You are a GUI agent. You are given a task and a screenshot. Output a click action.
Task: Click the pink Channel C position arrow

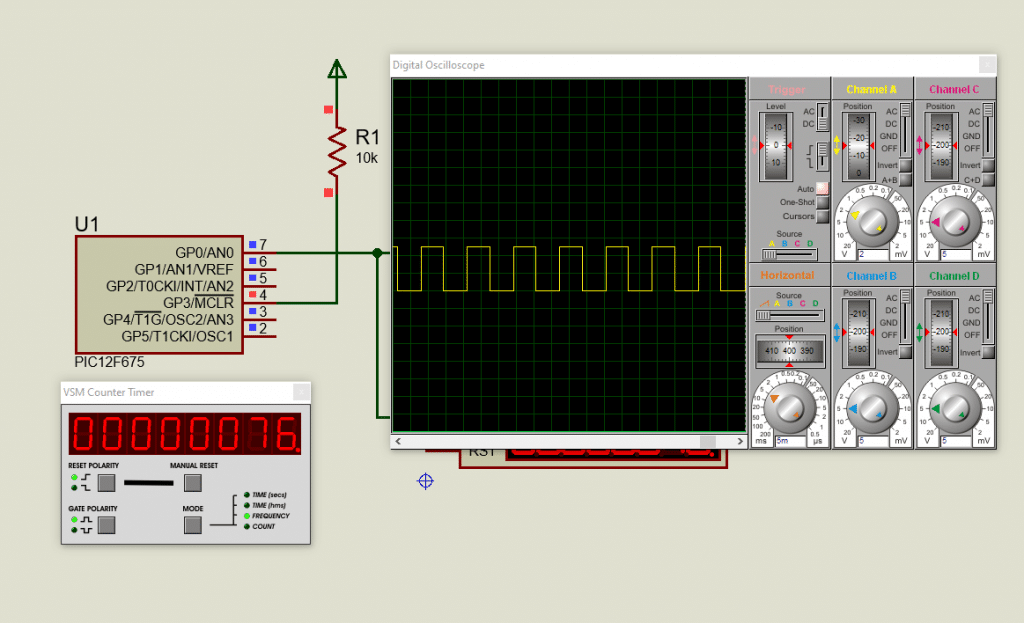point(920,145)
